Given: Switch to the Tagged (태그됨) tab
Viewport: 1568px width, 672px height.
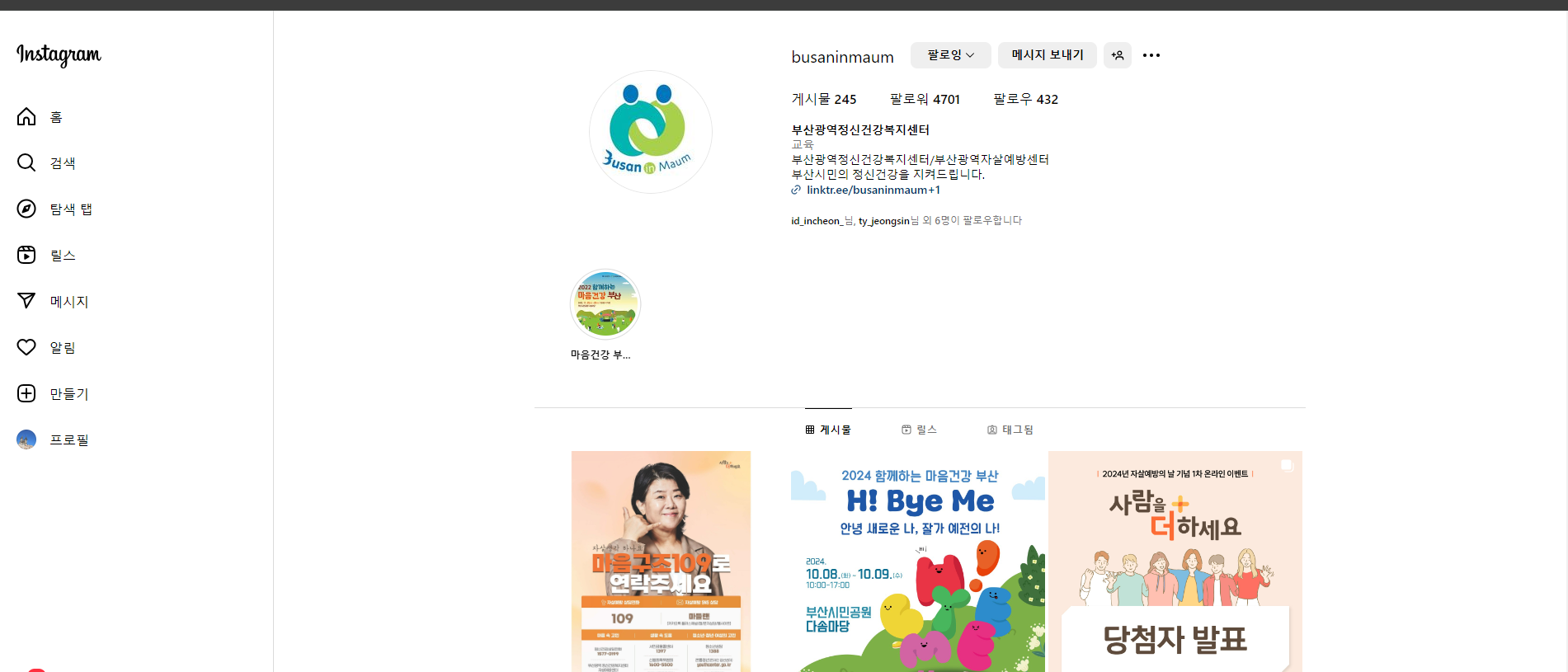Looking at the screenshot, I should [x=1010, y=430].
